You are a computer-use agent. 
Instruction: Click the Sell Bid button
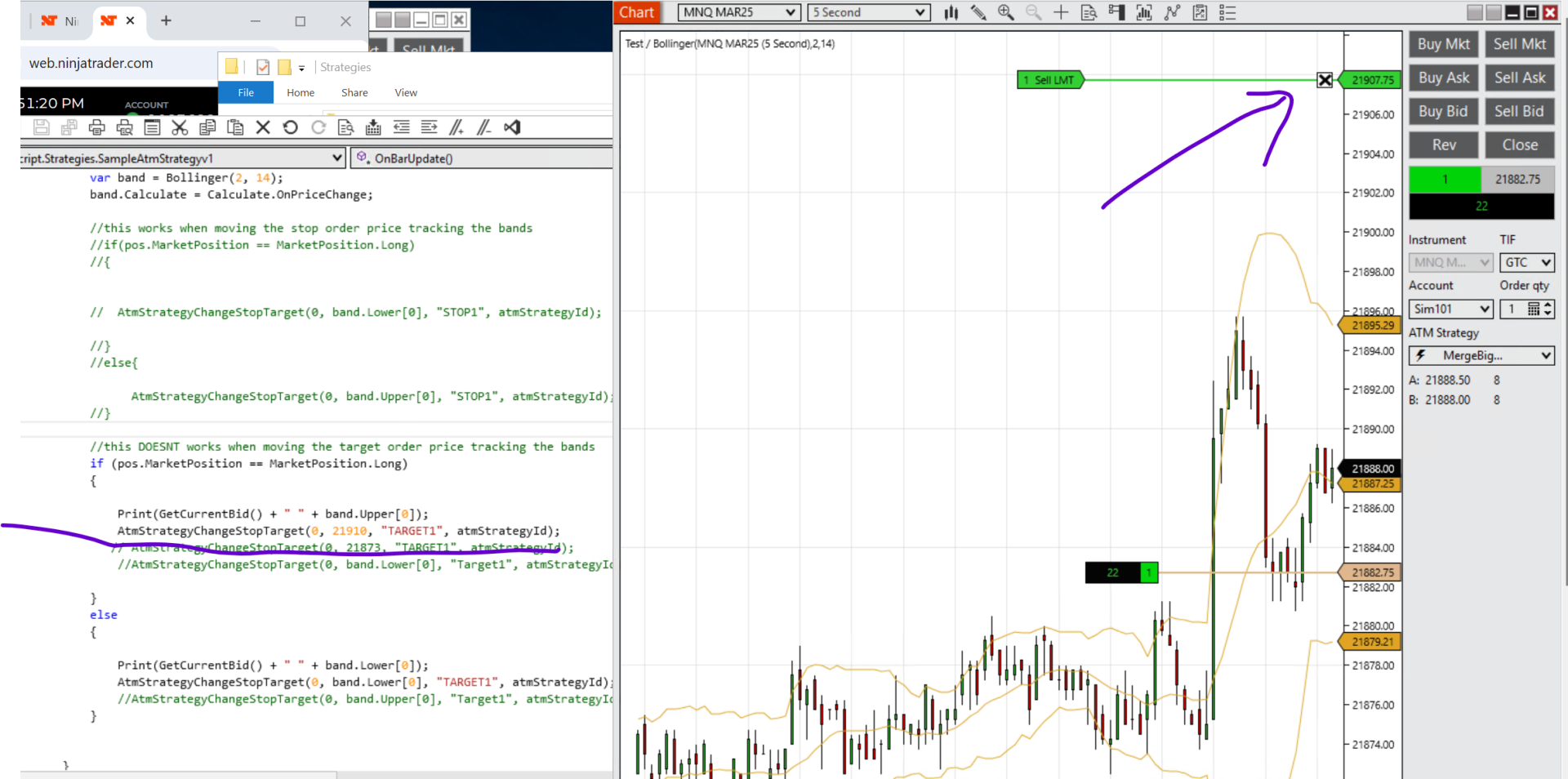1519,111
